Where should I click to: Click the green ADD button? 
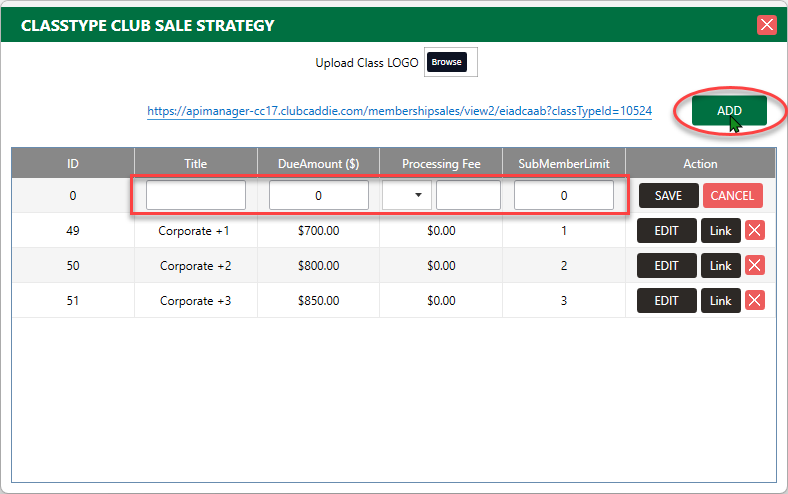click(729, 111)
